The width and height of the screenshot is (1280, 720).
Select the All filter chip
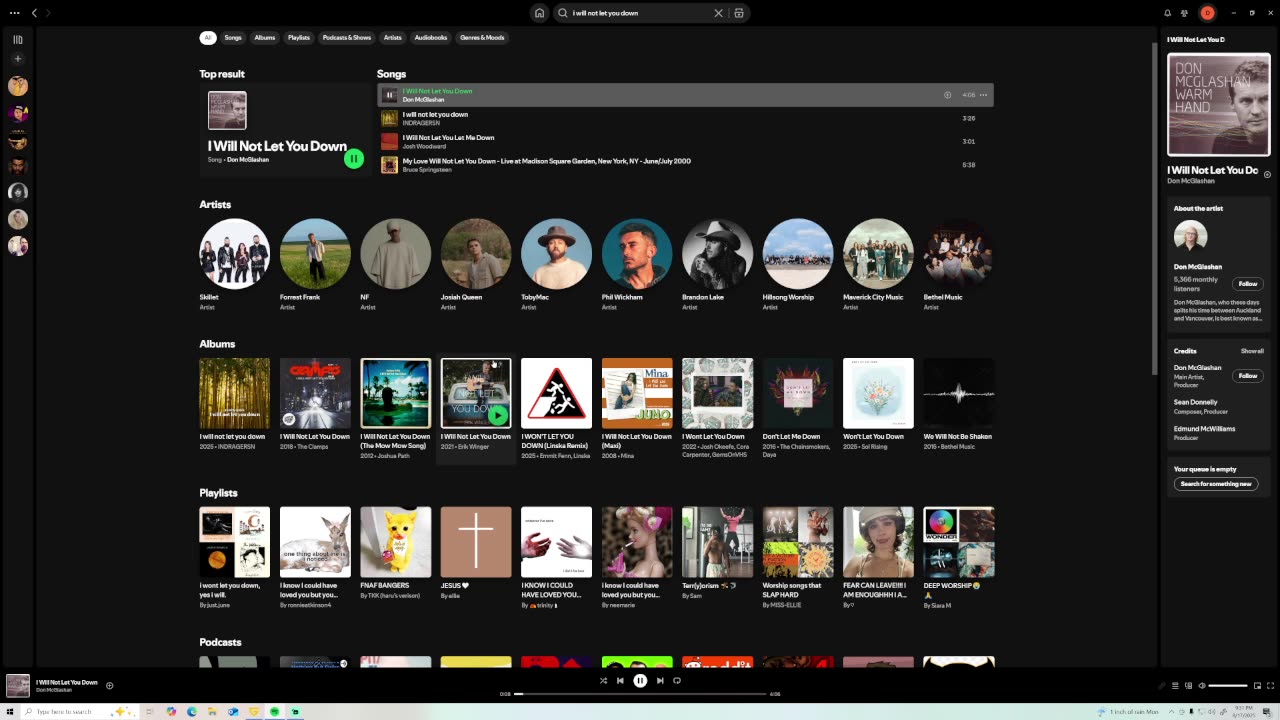click(x=208, y=38)
